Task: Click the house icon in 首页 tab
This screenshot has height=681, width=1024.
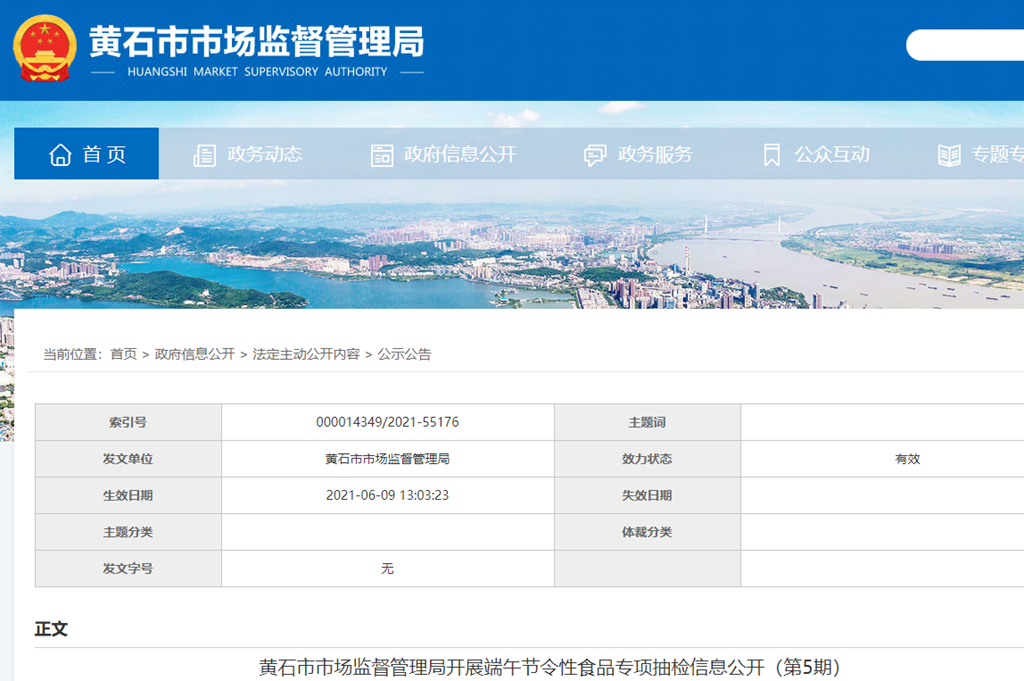Action: 60,155
